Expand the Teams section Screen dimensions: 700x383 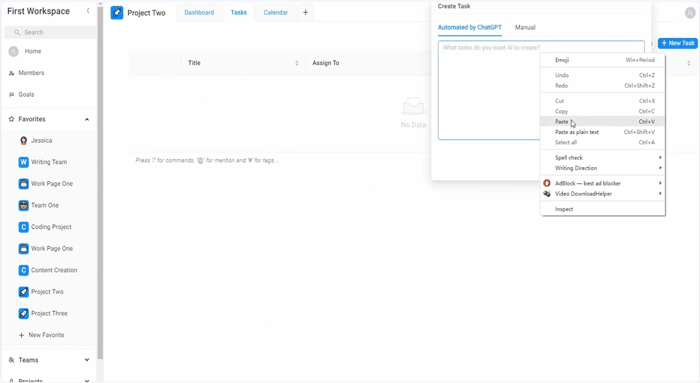[87, 360]
